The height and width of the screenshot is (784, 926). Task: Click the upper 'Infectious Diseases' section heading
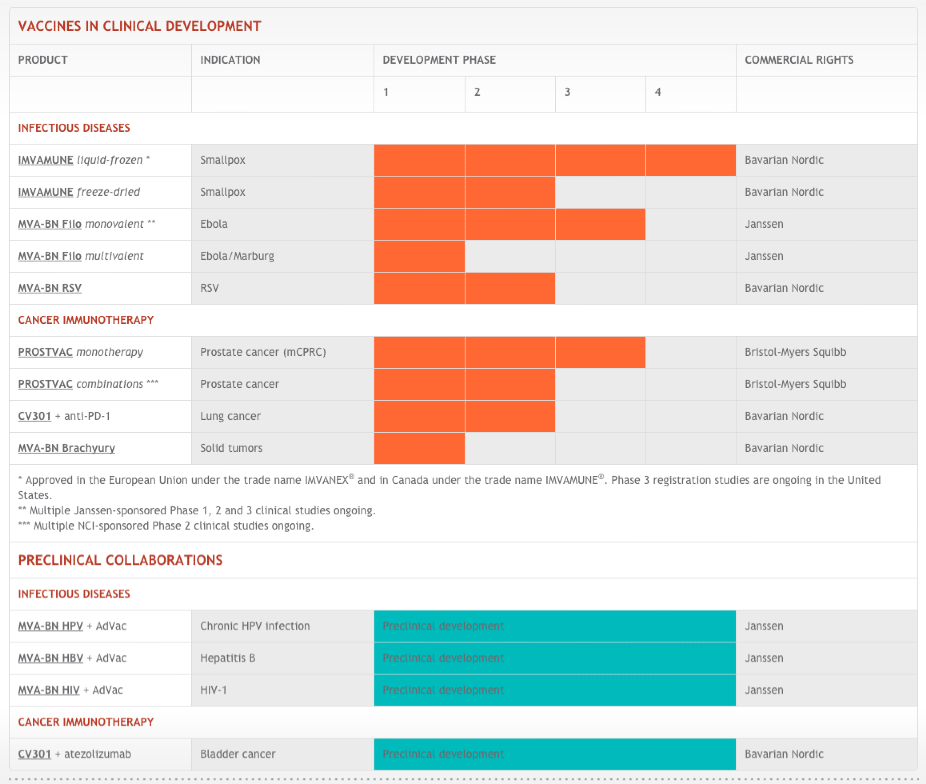(74, 128)
